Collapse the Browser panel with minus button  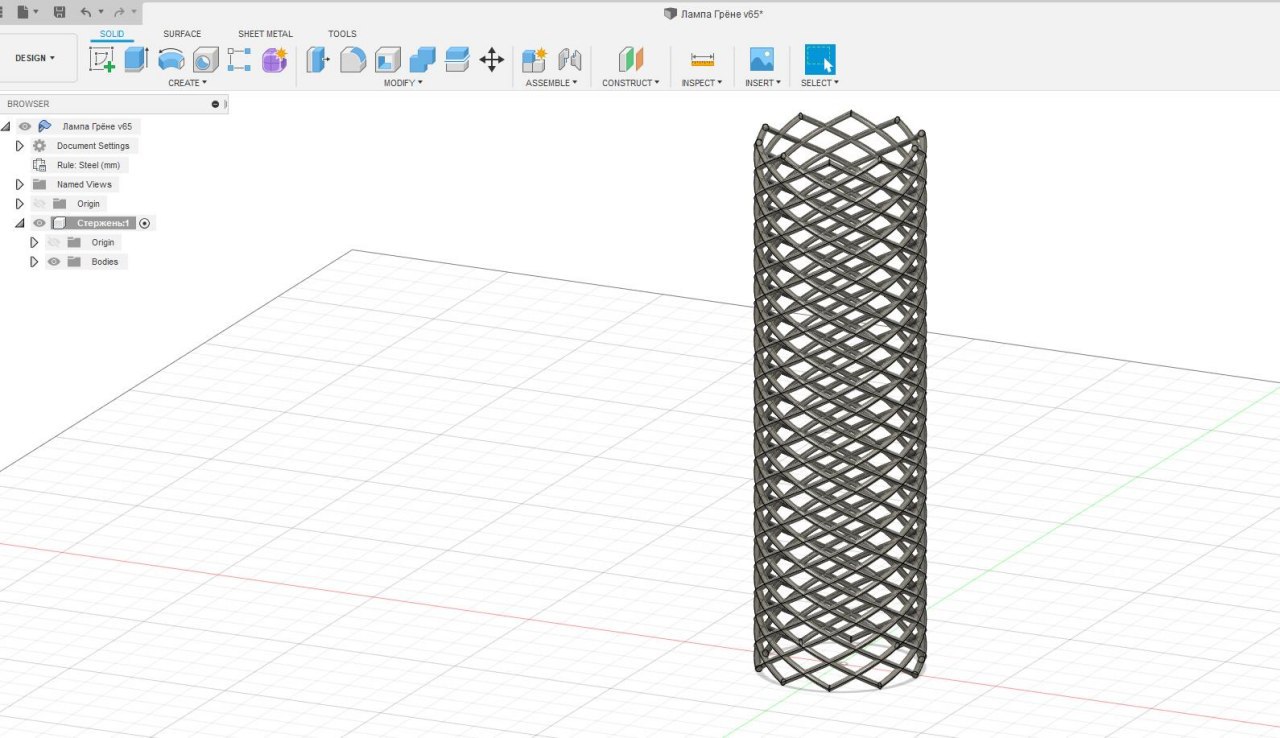215,104
